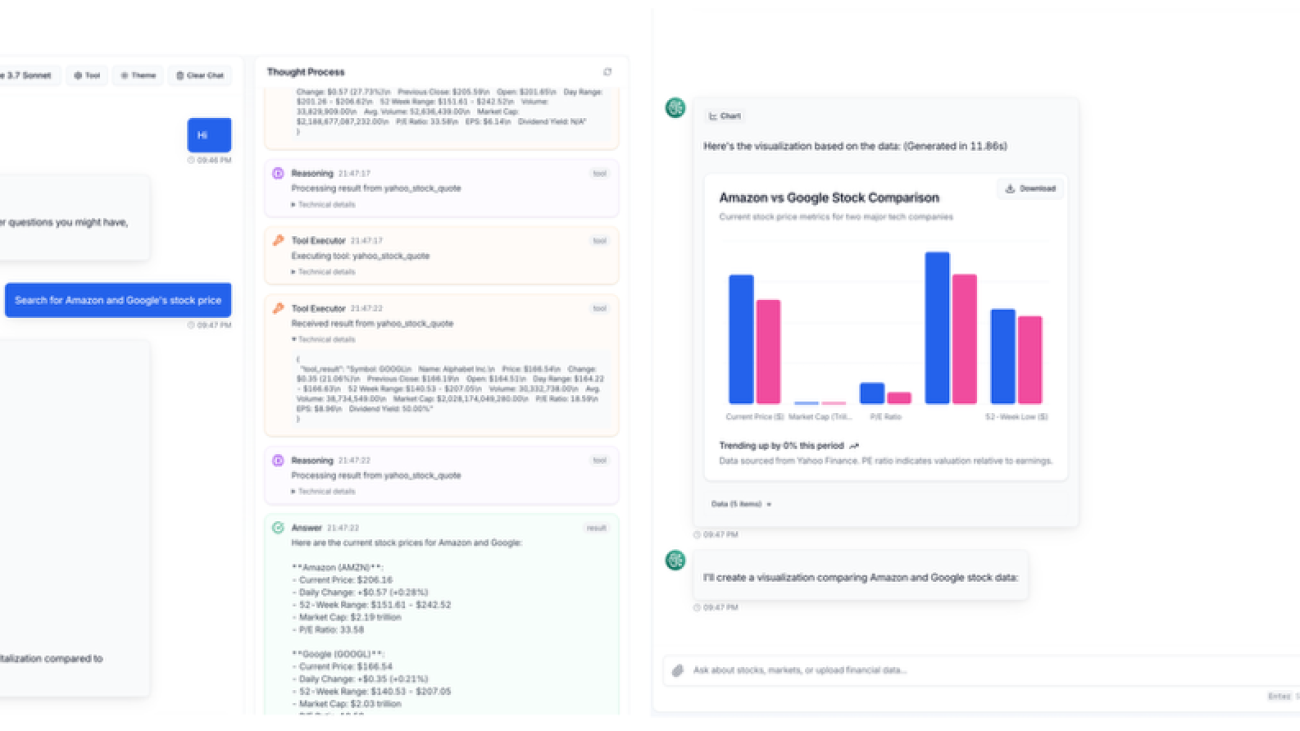Click the paperclip attach icon in the input bar
Image resolution: width=1300 pixels, height=731 pixels.
(677, 670)
